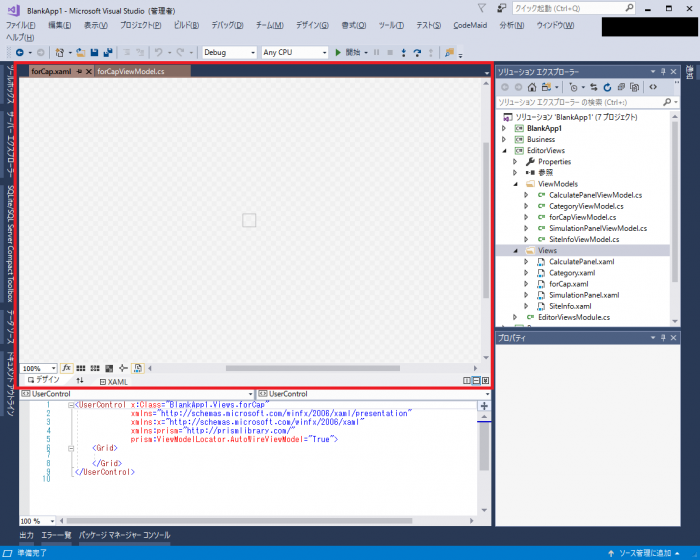Viewport: 700px width, 560px height.
Task: Click the Save All toolbar icon
Action: 106,52
